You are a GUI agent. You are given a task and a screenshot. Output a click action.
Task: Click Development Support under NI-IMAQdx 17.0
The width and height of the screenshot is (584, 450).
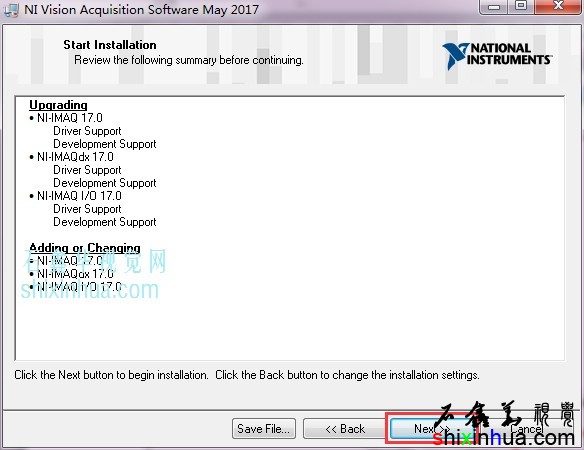[105, 183]
